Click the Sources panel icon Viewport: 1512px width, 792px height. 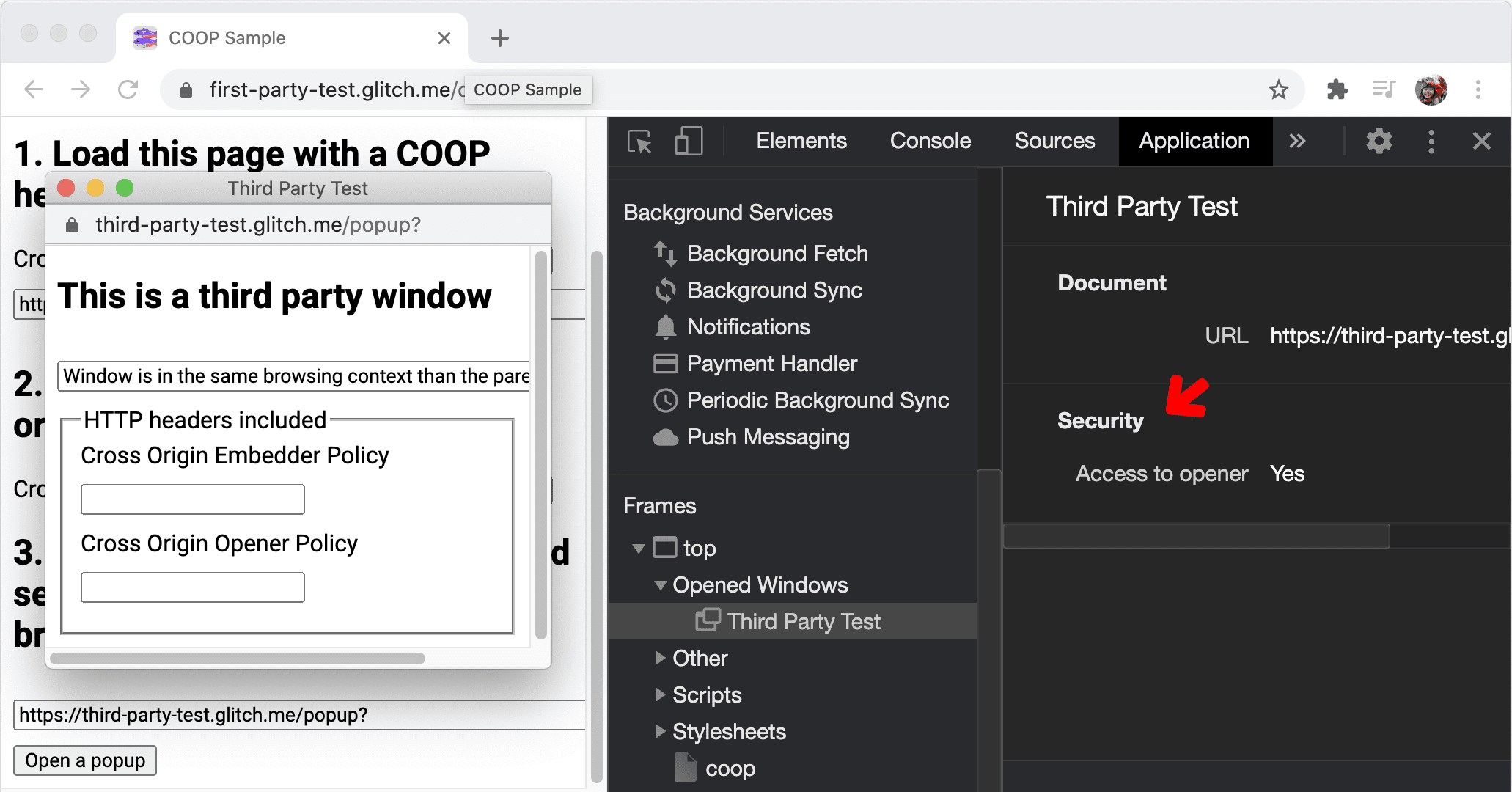coord(1055,139)
